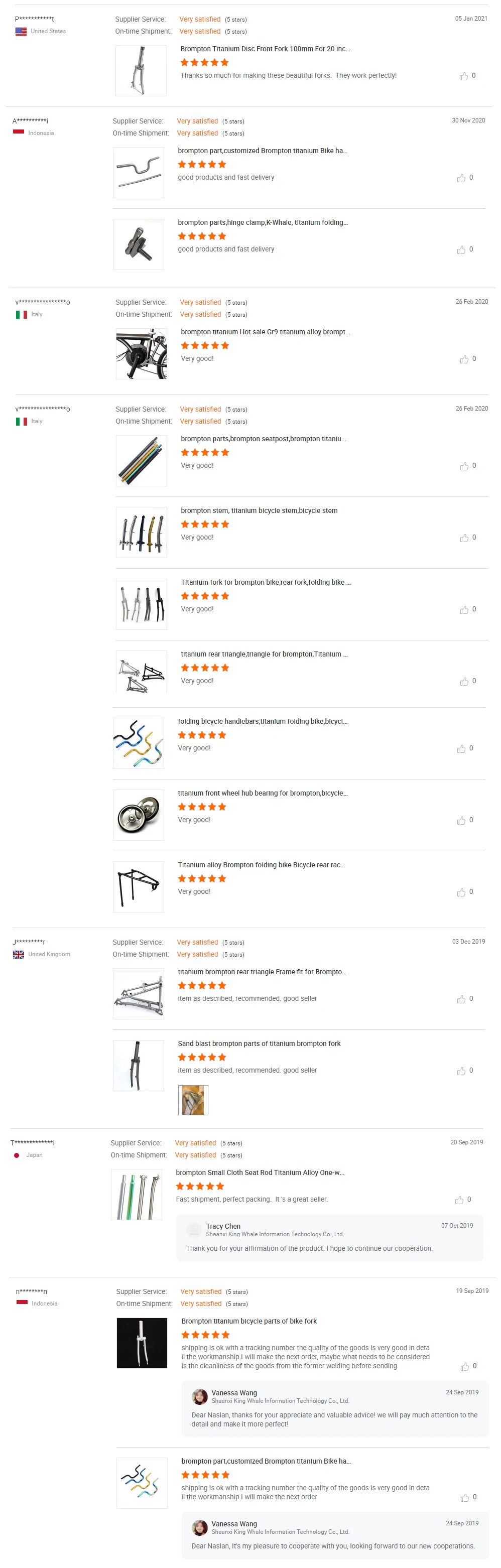Open Titanium alloy Bicycle rear rack link
This screenshot has height=1568, width=501.
coord(261,865)
